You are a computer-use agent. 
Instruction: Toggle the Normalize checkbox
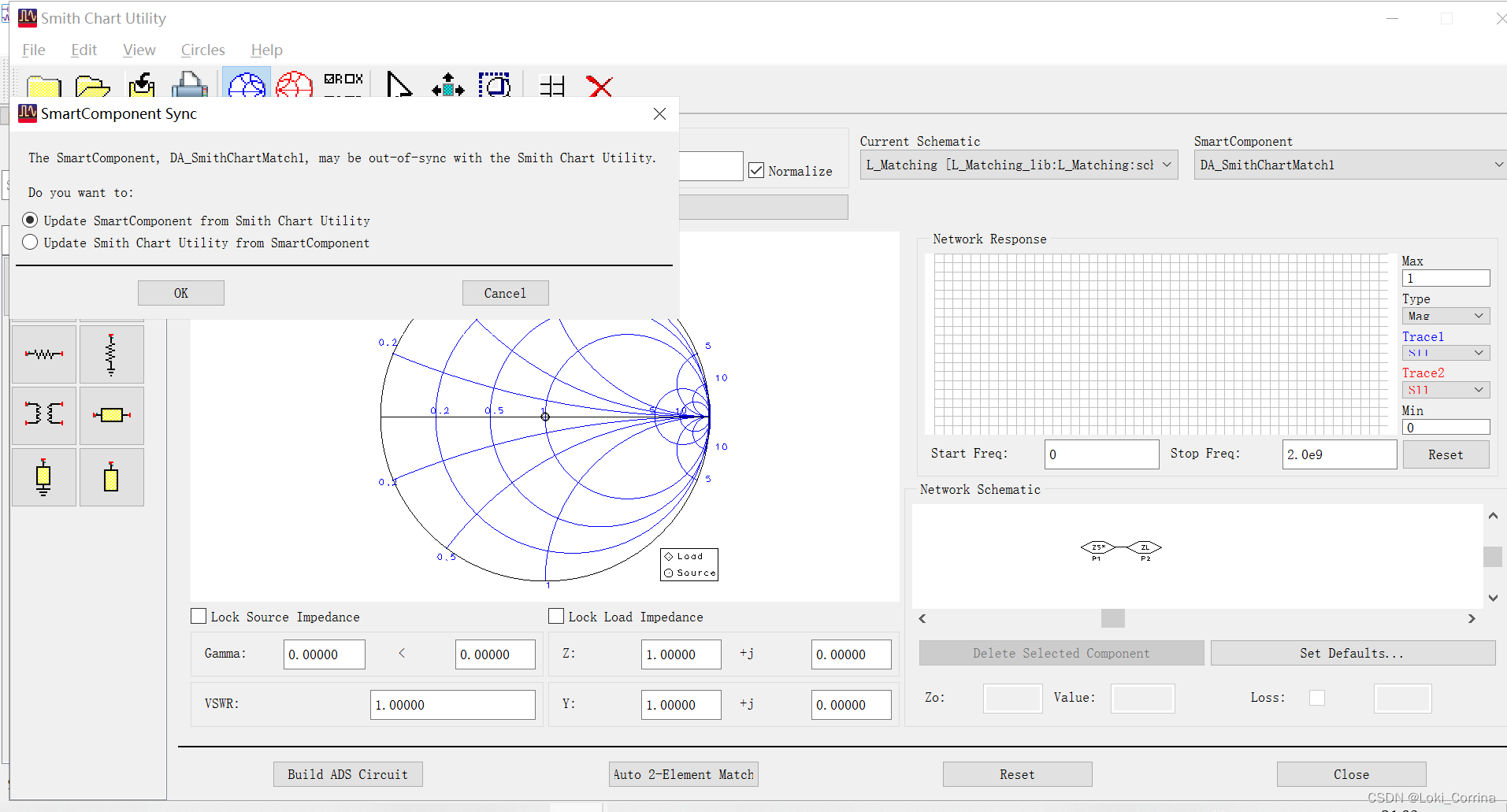pyautogui.click(x=756, y=170)
